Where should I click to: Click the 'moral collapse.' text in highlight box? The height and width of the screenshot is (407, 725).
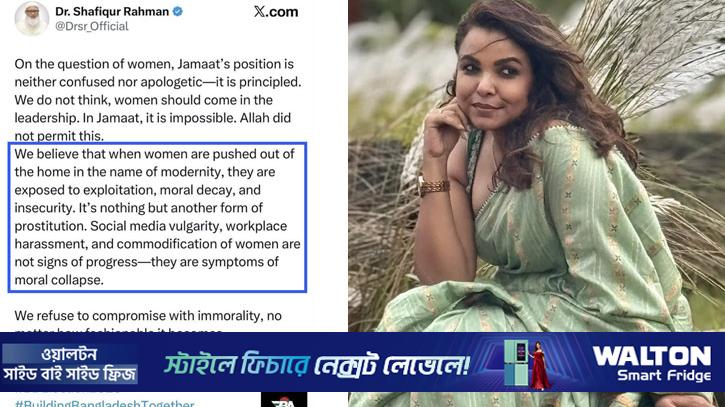pyautogui.click(x=59, y=280)
